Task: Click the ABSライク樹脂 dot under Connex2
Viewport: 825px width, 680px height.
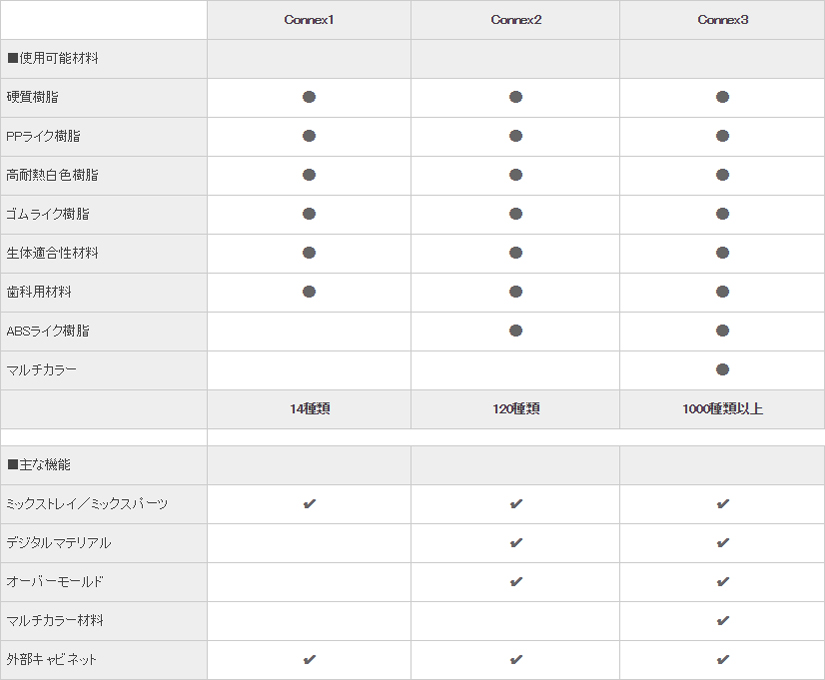Action: [516, 331]
